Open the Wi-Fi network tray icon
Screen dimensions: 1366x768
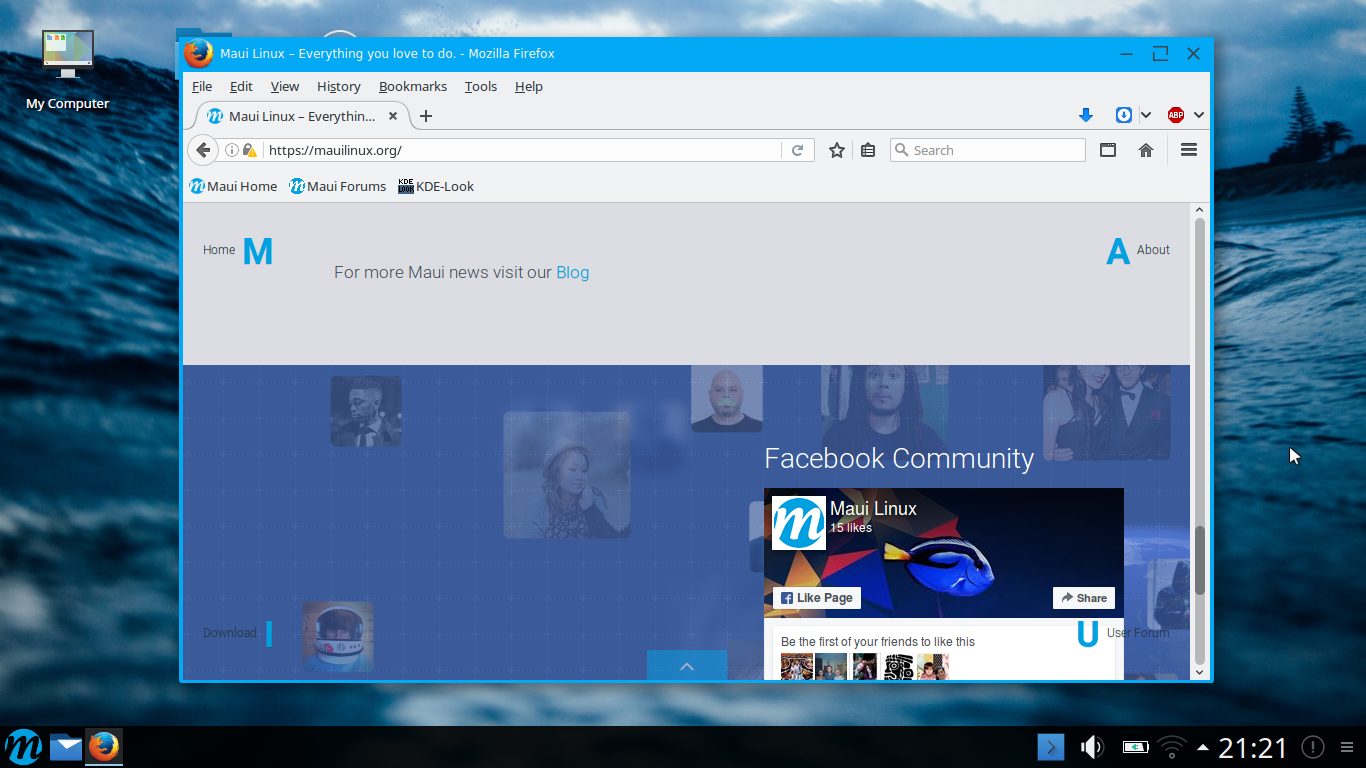click(1172, 747)
